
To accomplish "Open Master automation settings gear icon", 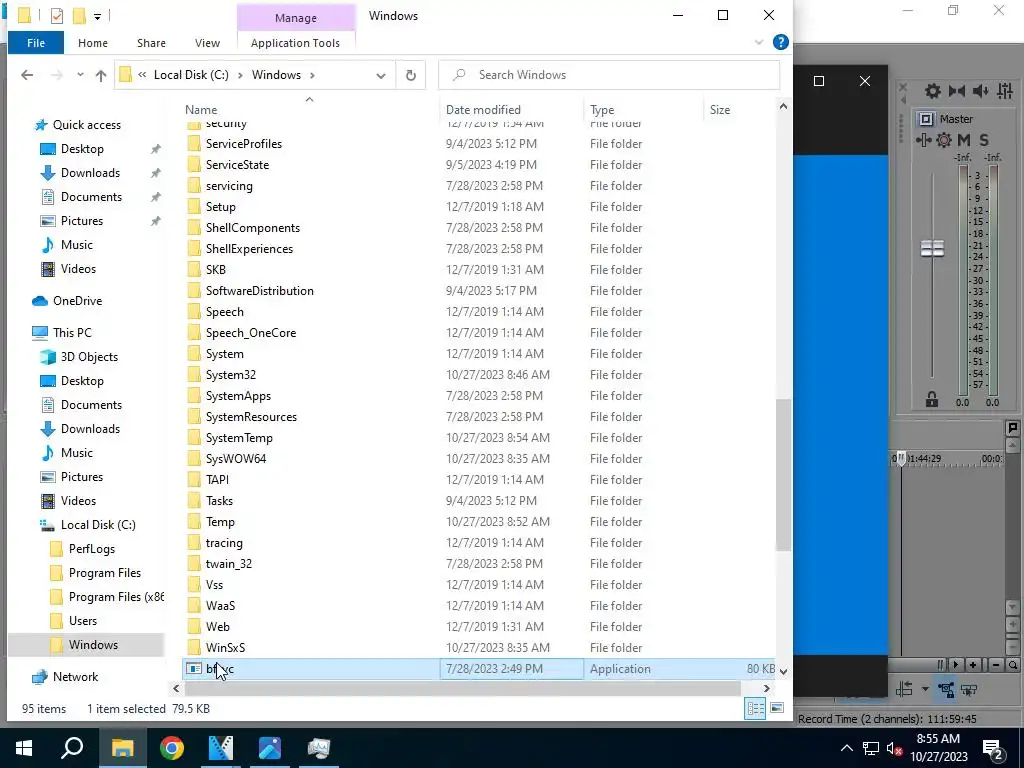I will click(x=944, y=140).
